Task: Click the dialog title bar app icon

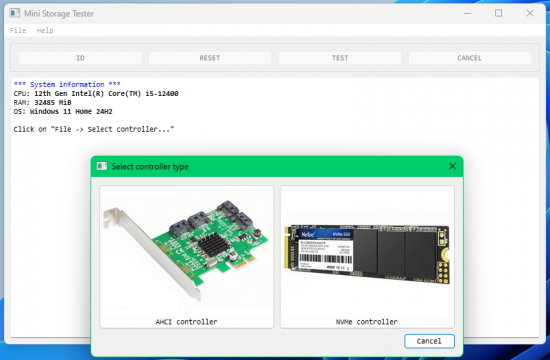Action: (x=102, y=166)
